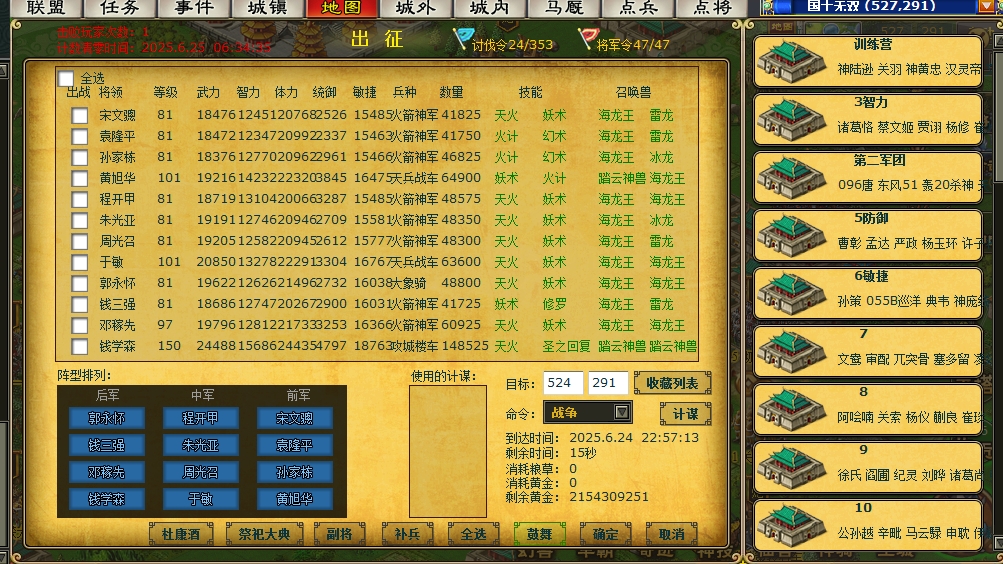Click the 将军令 red flag icon
Image resolution: width=1003 pixels, height=564 pixels.
coord(587,38)
